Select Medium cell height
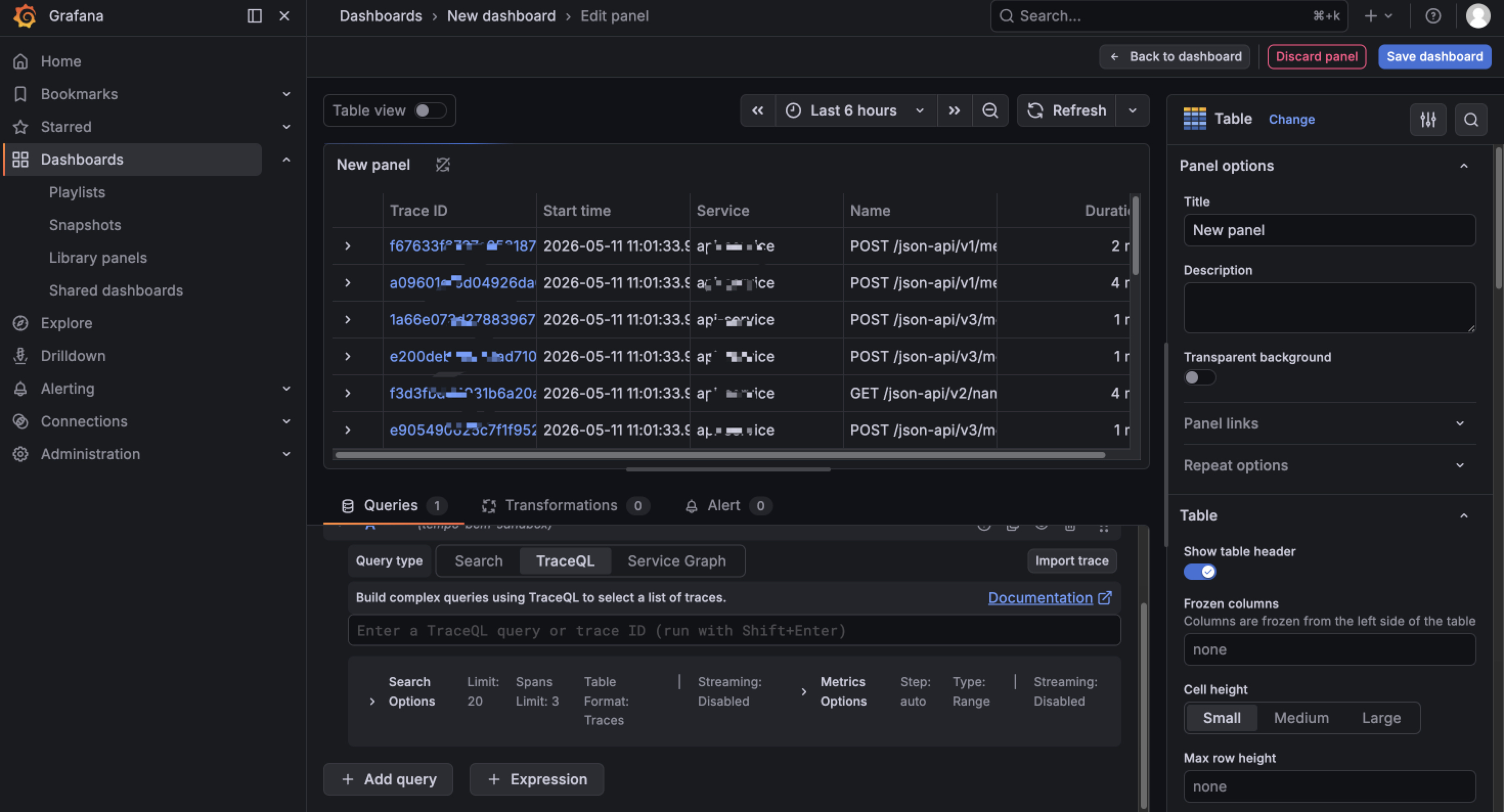The image size is (1504, 812). pyautogui.click(x=1300, y=718)
